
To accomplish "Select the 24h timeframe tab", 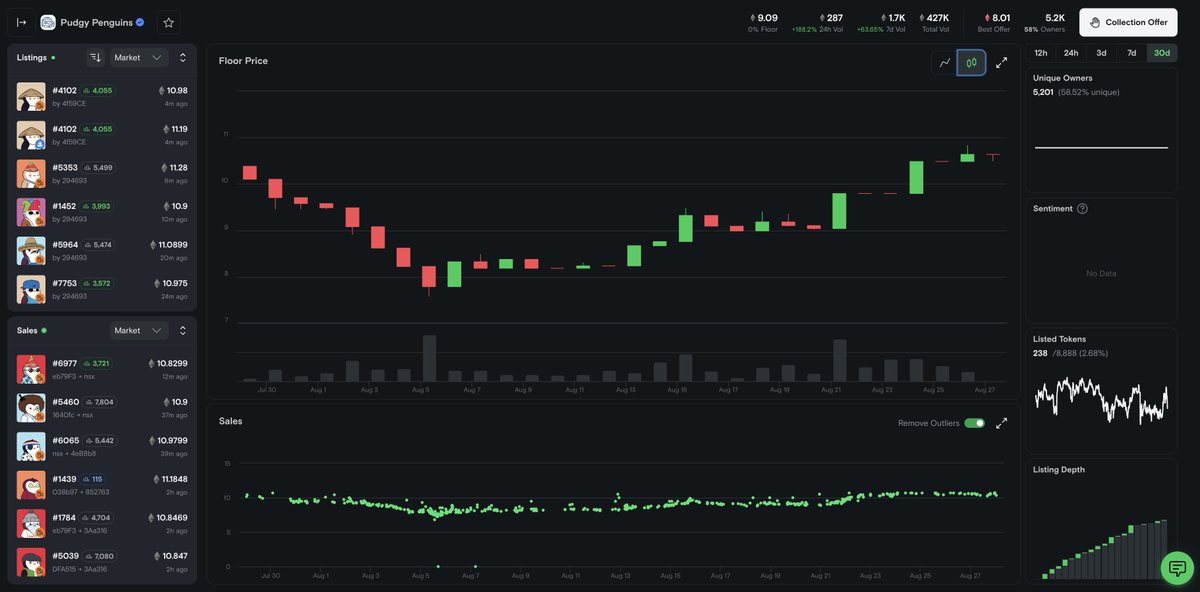I will coord(1071,53).
